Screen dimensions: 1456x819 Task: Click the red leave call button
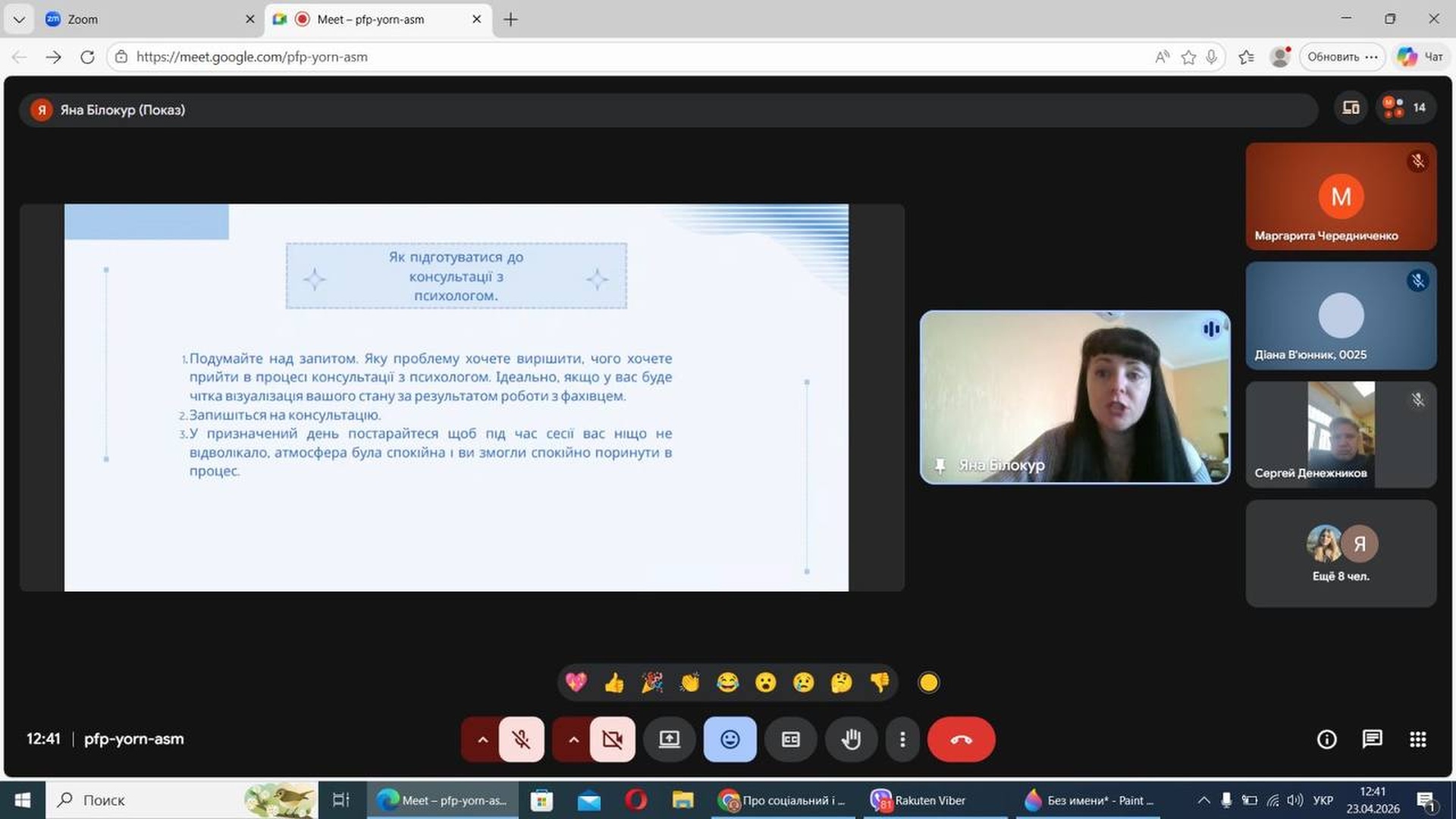click(961, 739)
